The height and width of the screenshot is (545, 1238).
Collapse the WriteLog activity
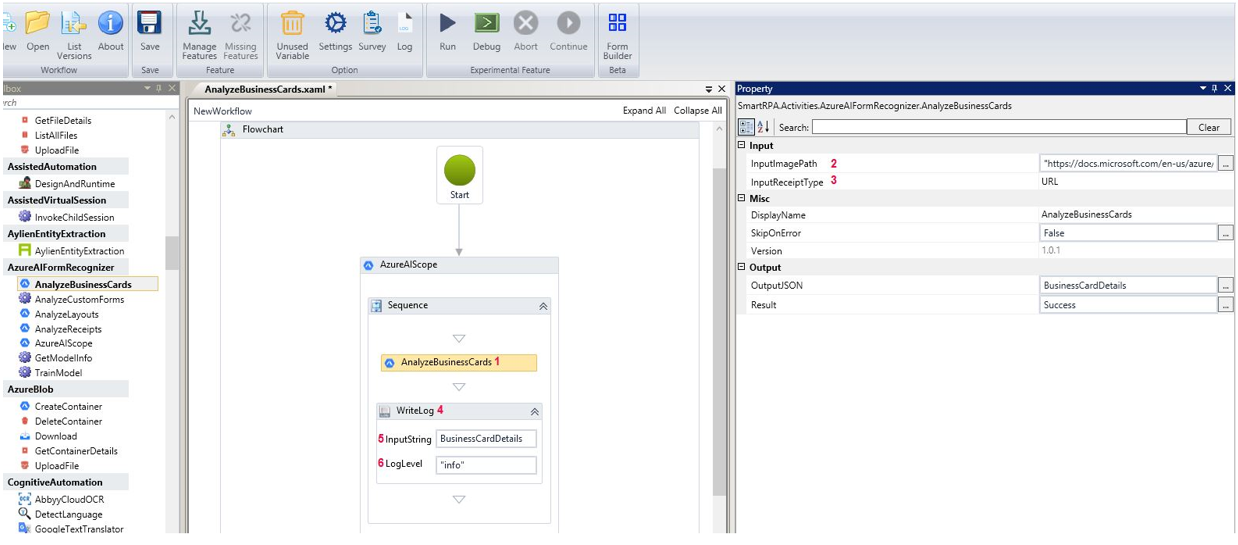(534, 411)
